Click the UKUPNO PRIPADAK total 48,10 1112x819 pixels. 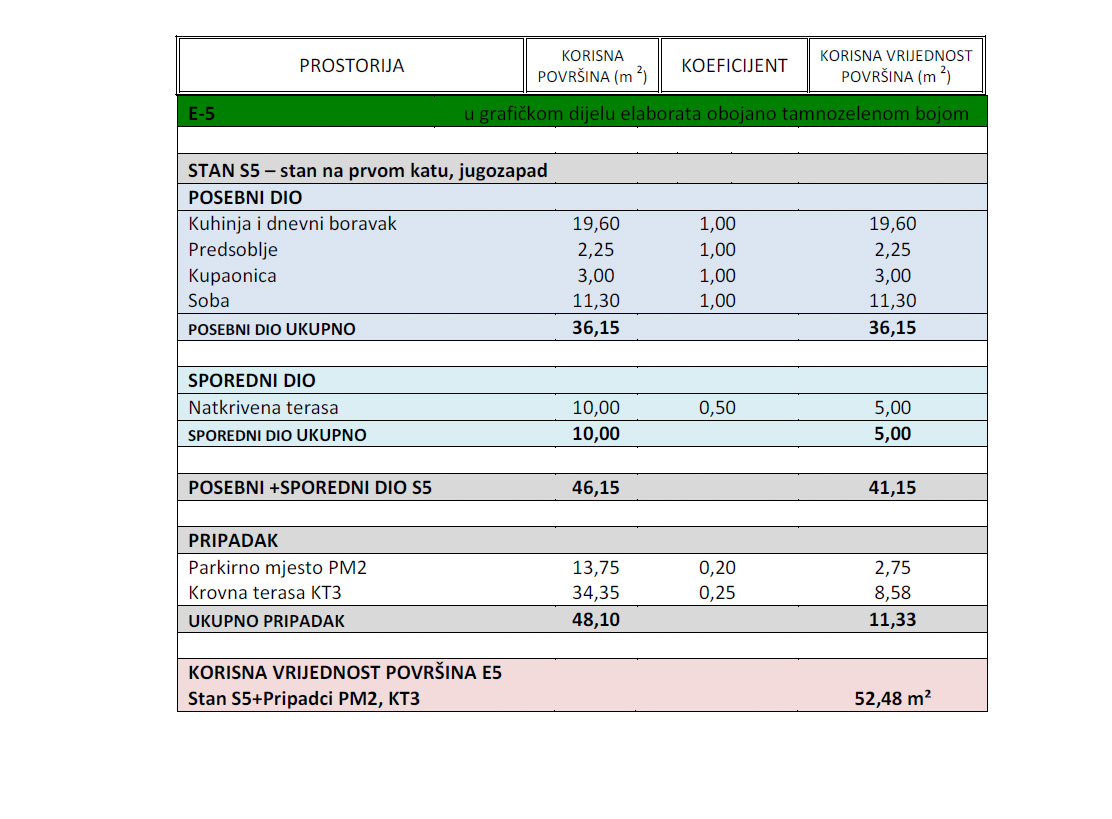click(596, 620)
